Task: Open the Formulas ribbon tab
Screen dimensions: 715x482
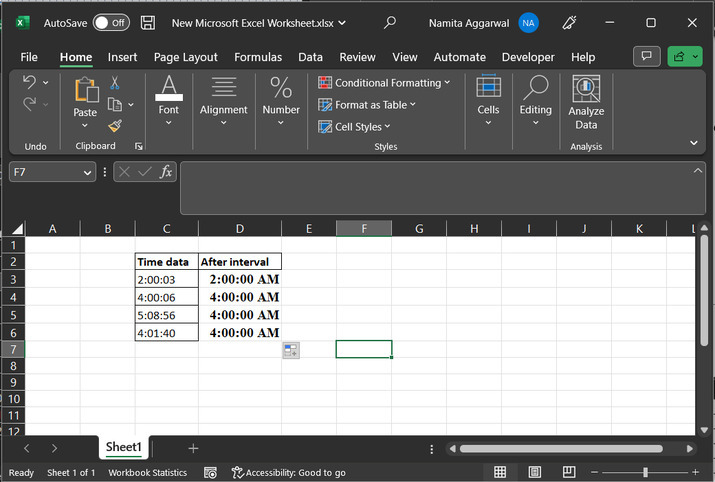Action: [258, 57]
